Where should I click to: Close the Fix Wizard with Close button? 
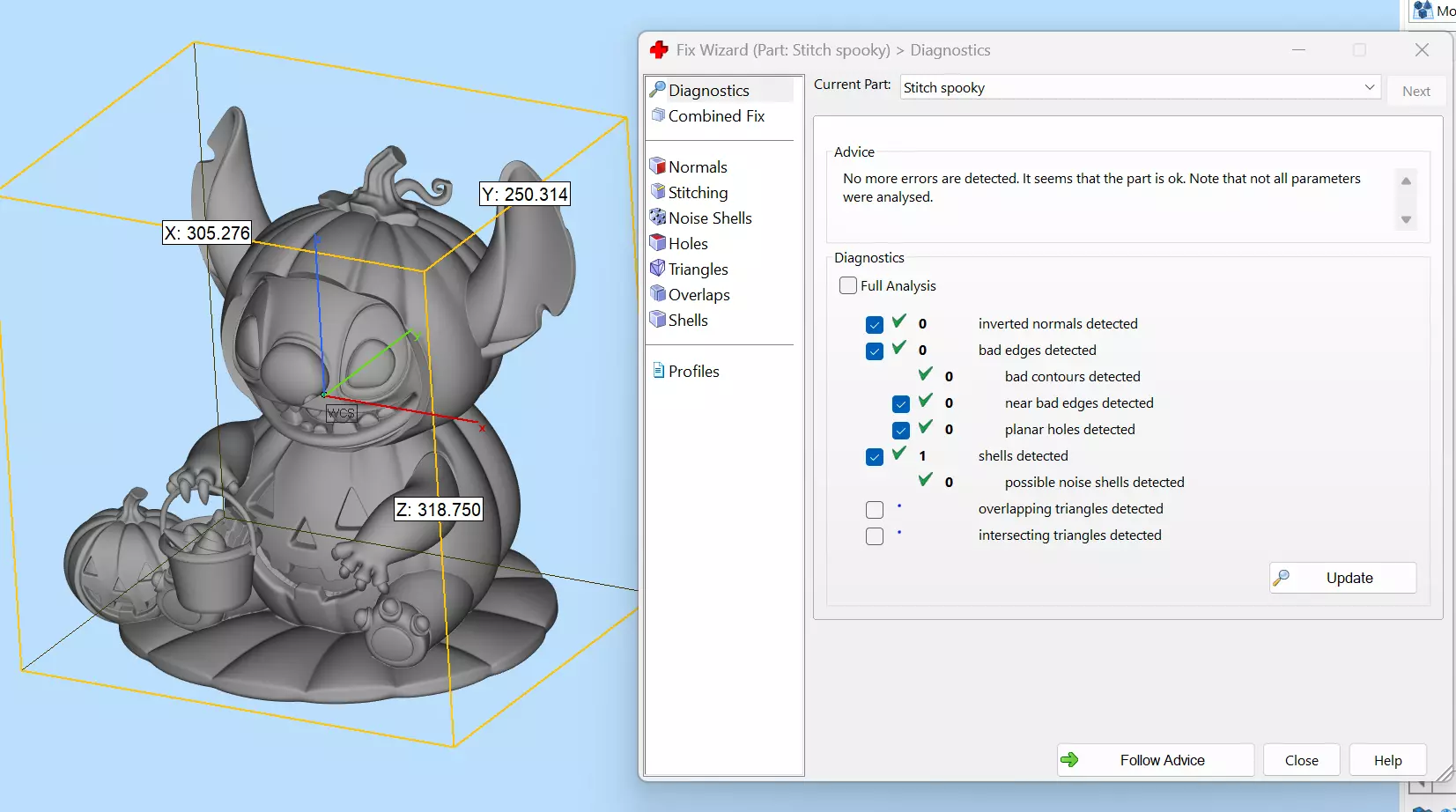coord(1301,760)
